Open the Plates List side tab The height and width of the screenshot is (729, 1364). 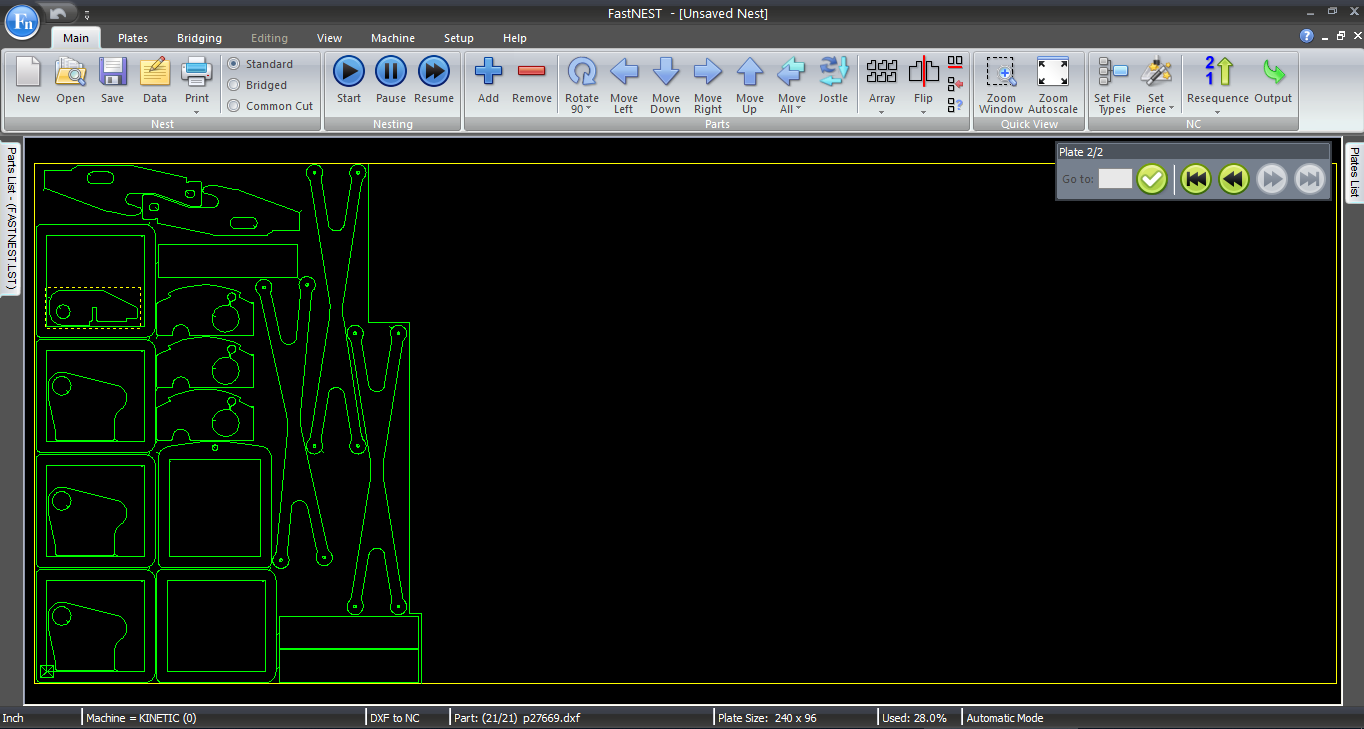click(1354, 172)
